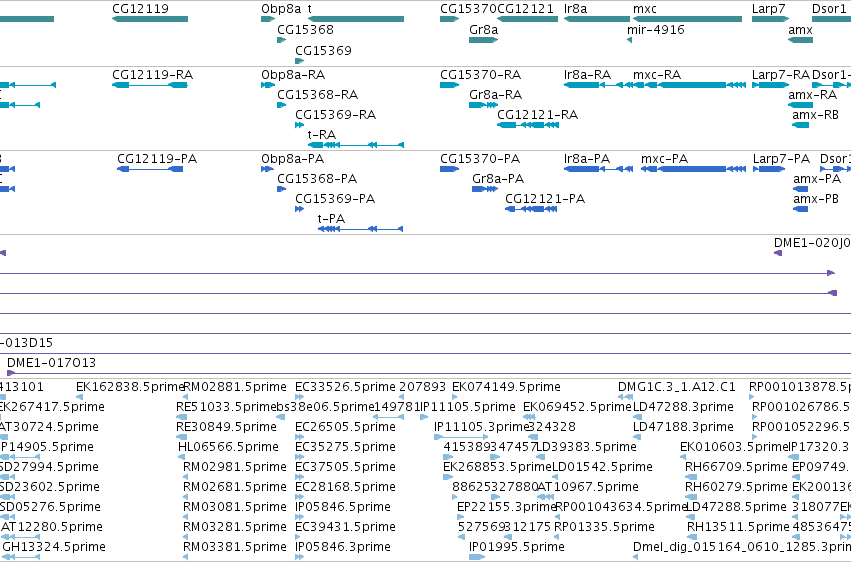
Task: Select the EP22155.3prime EST label
Action: [507, 507]
